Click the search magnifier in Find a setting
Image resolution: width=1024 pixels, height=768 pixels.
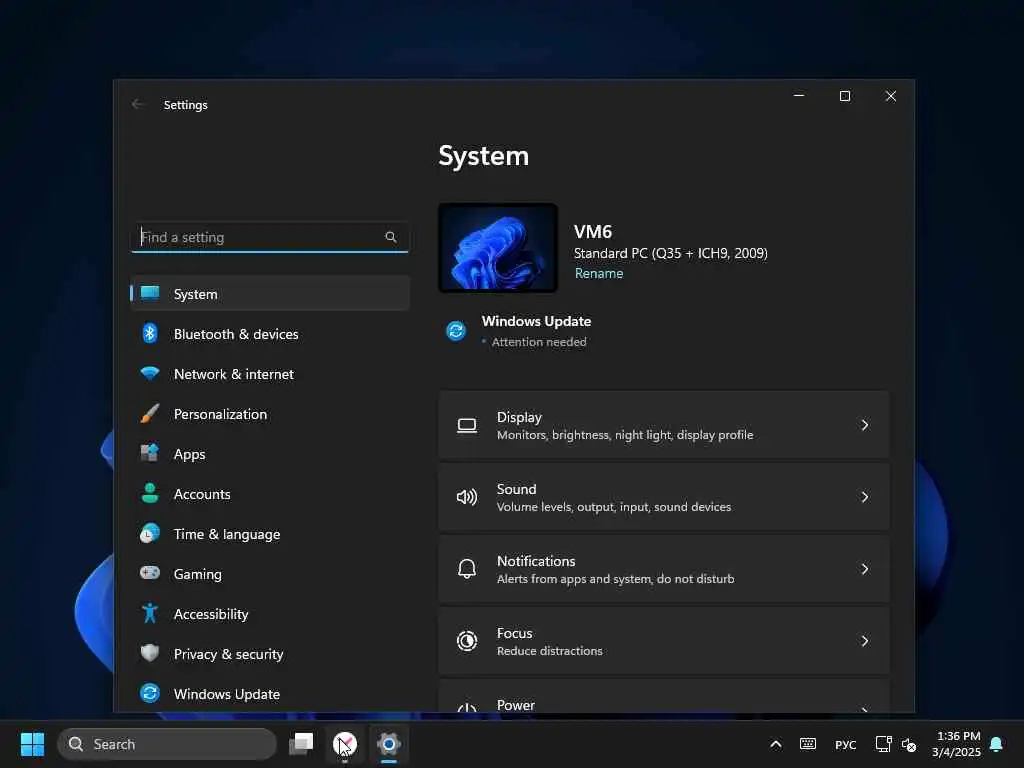click(391, 236)
